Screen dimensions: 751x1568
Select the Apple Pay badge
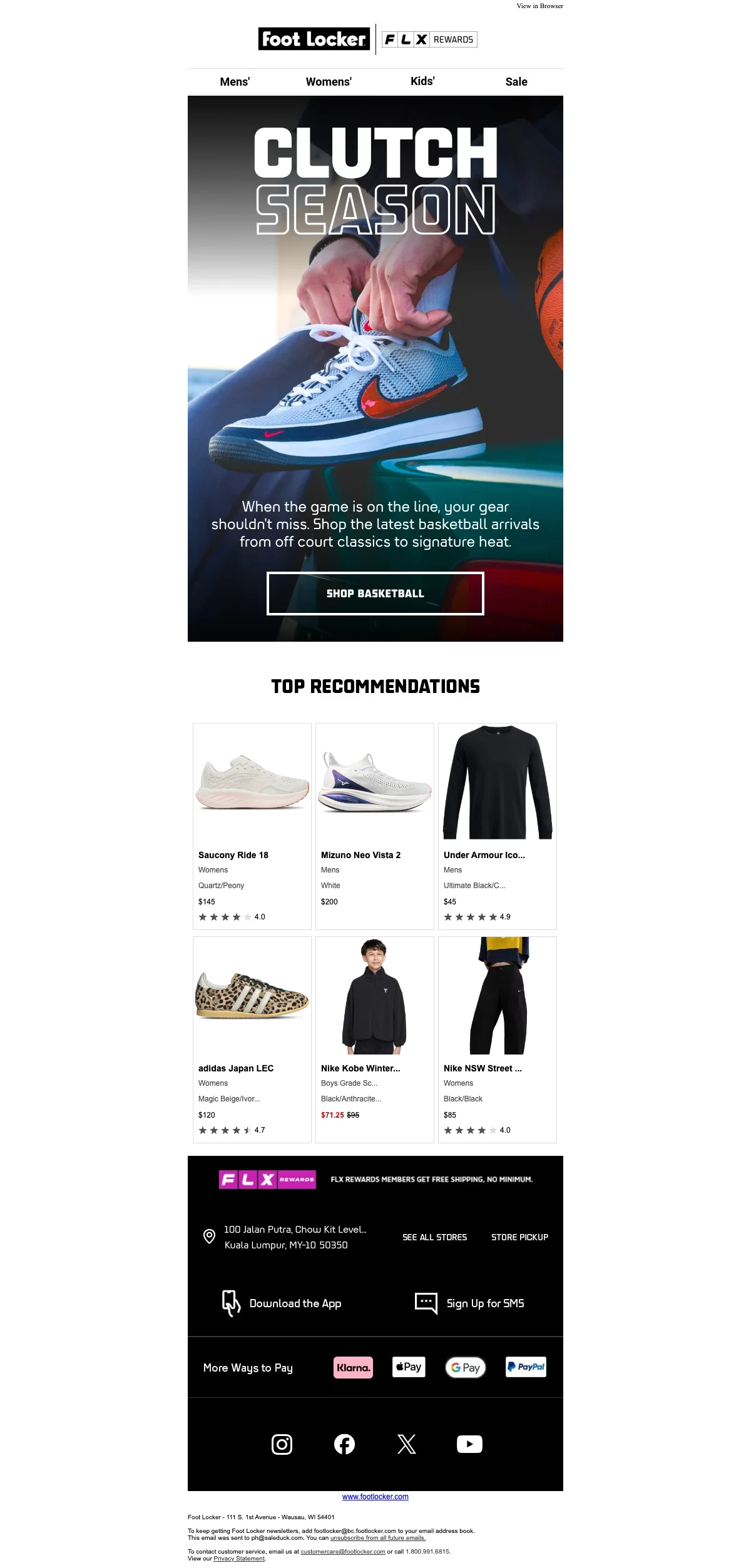(409, 1367)
